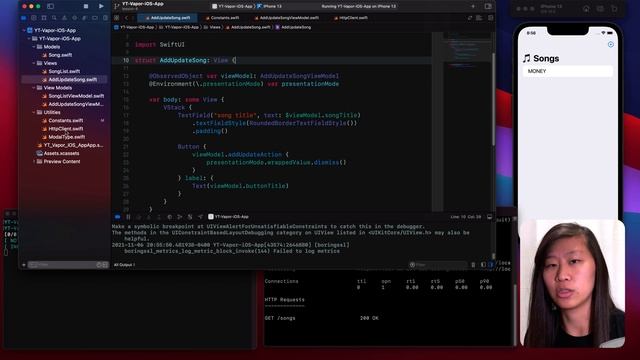Screen dimensions: 640x360
Task: Open the iPhone 13 destination selector
Action: 269,6
